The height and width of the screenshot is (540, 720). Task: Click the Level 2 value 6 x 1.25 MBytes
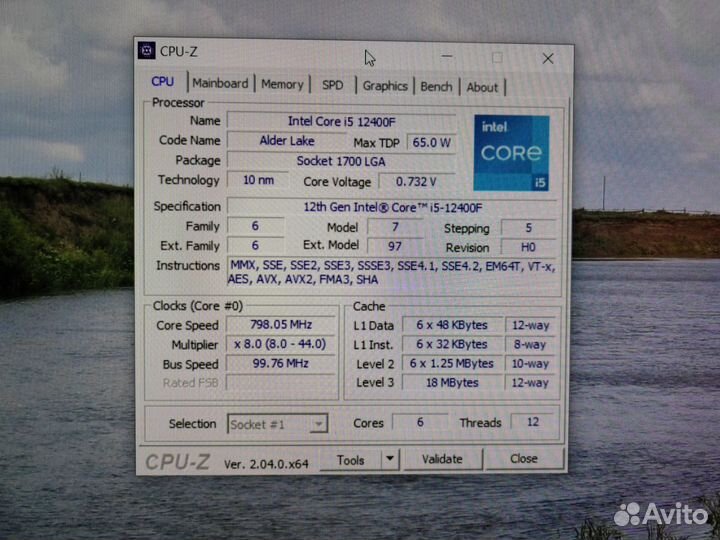(452, 363)
